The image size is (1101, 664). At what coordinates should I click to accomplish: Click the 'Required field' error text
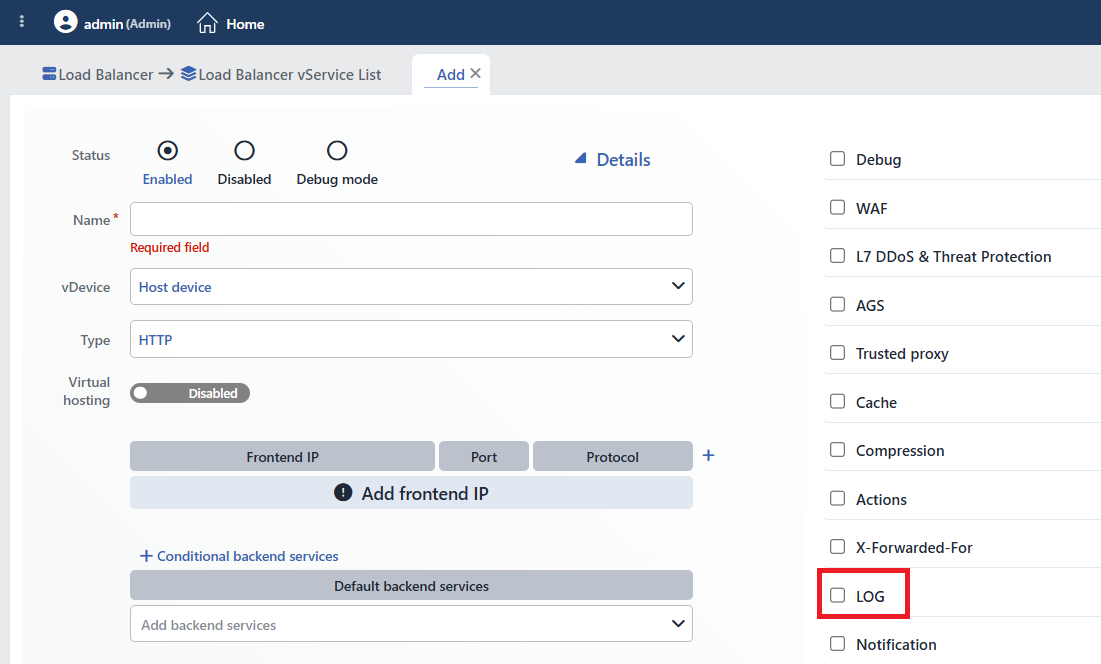click(169, 247)
